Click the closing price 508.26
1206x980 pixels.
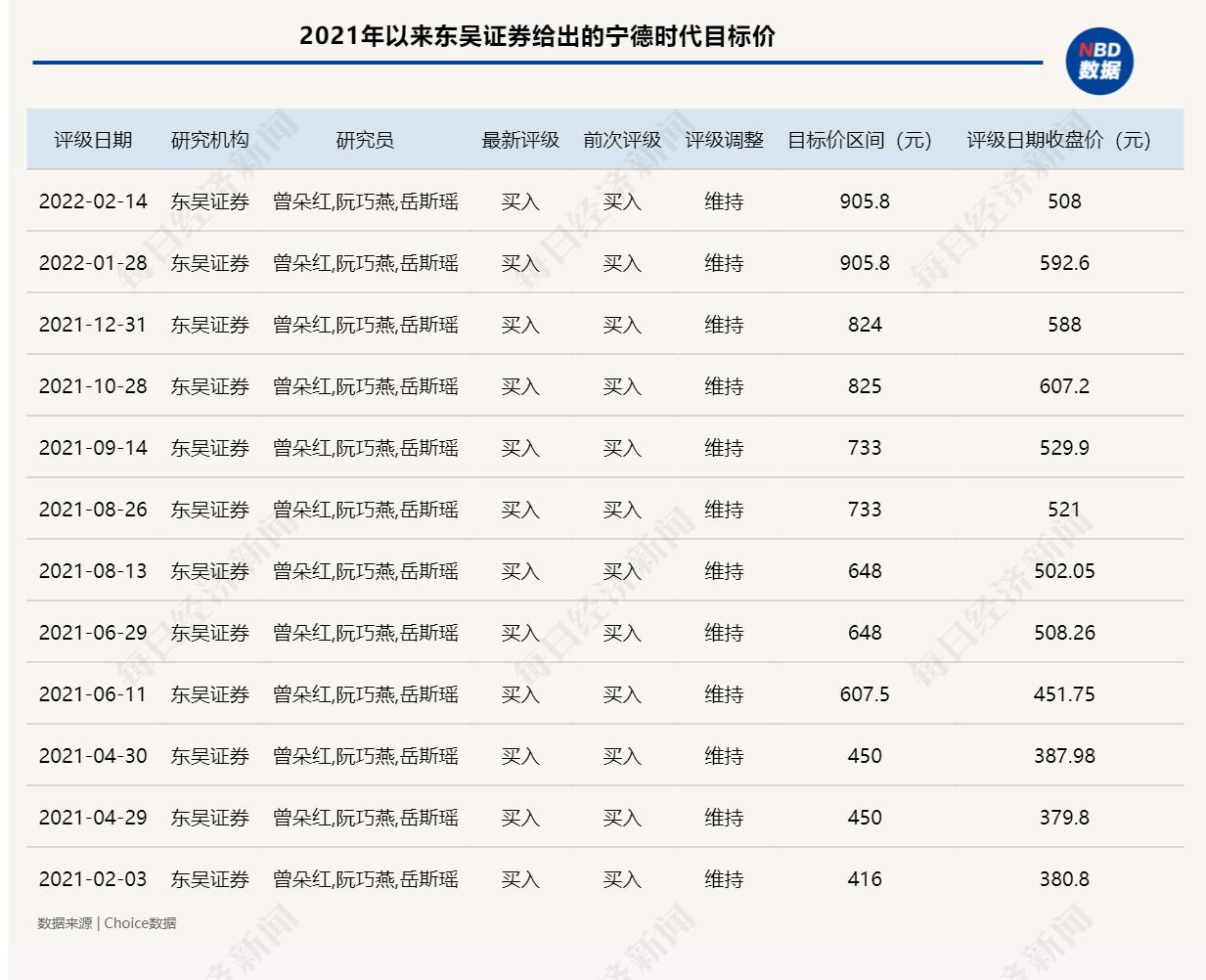[x=1064, y=633]
